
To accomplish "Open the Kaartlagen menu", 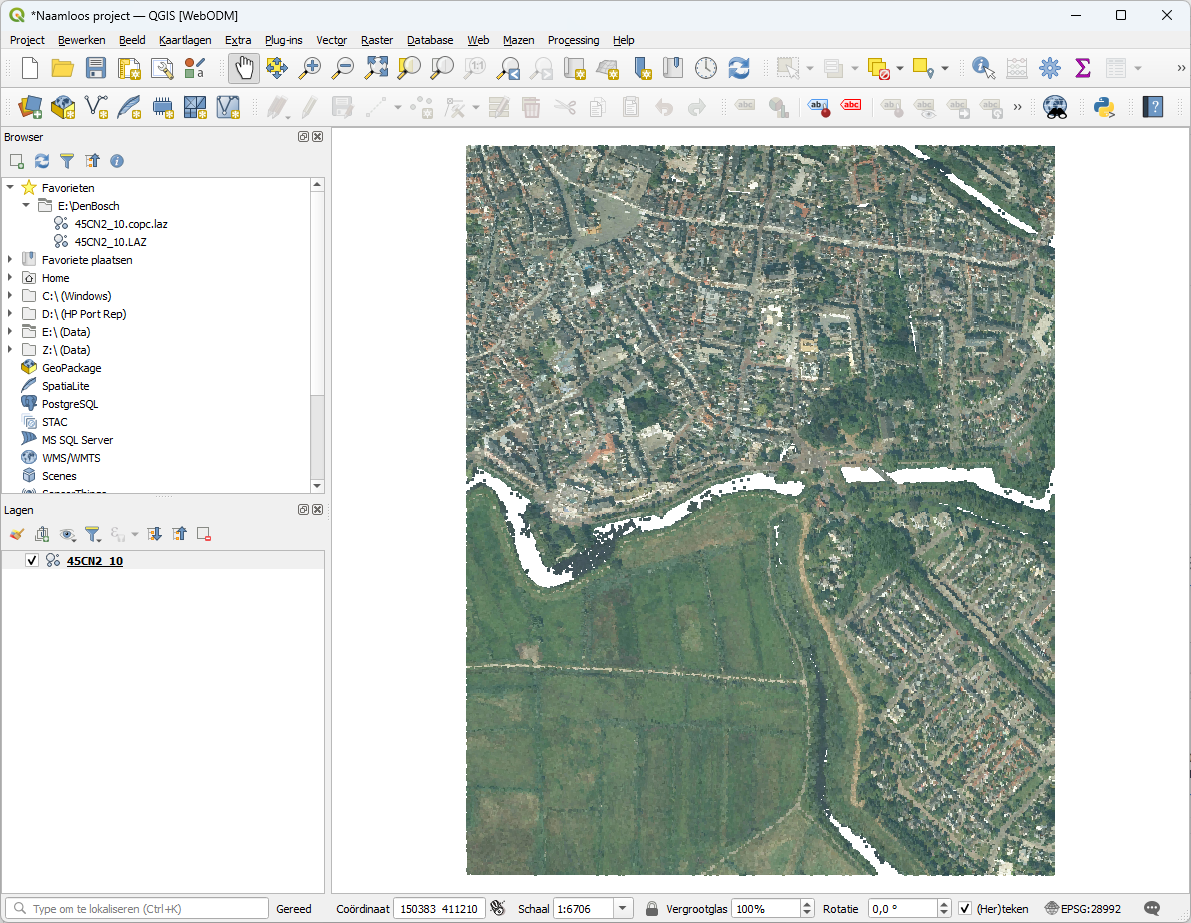I will tap(185, 40).
